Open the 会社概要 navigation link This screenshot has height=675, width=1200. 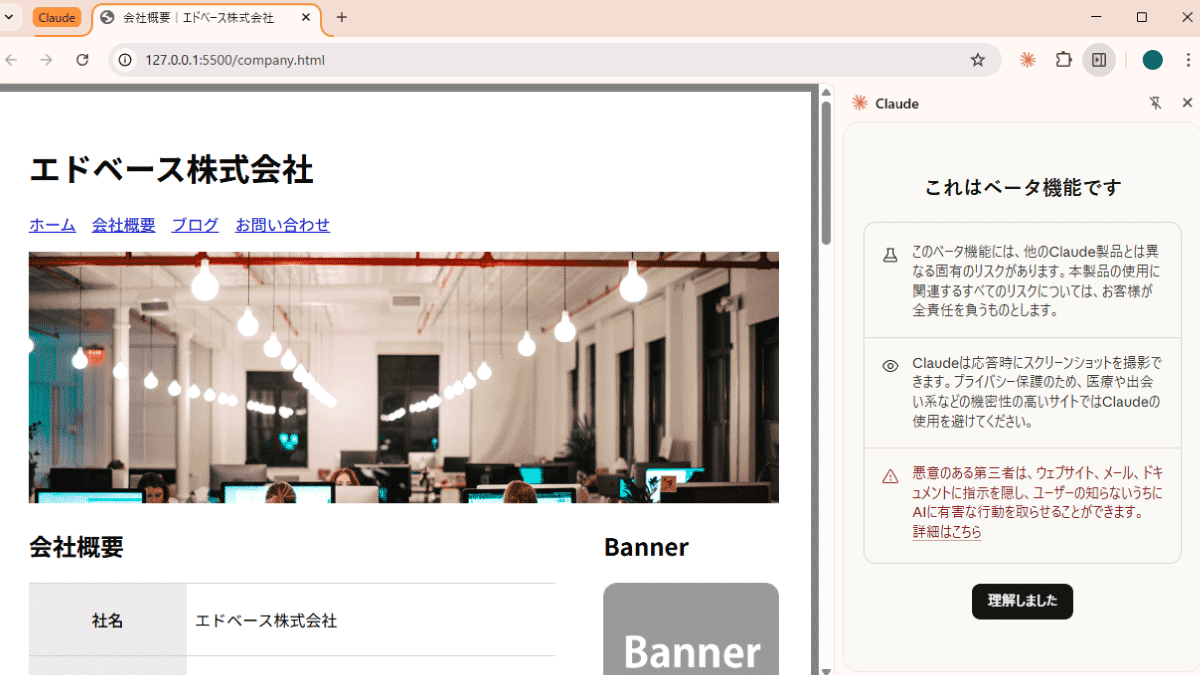point(124,225)
